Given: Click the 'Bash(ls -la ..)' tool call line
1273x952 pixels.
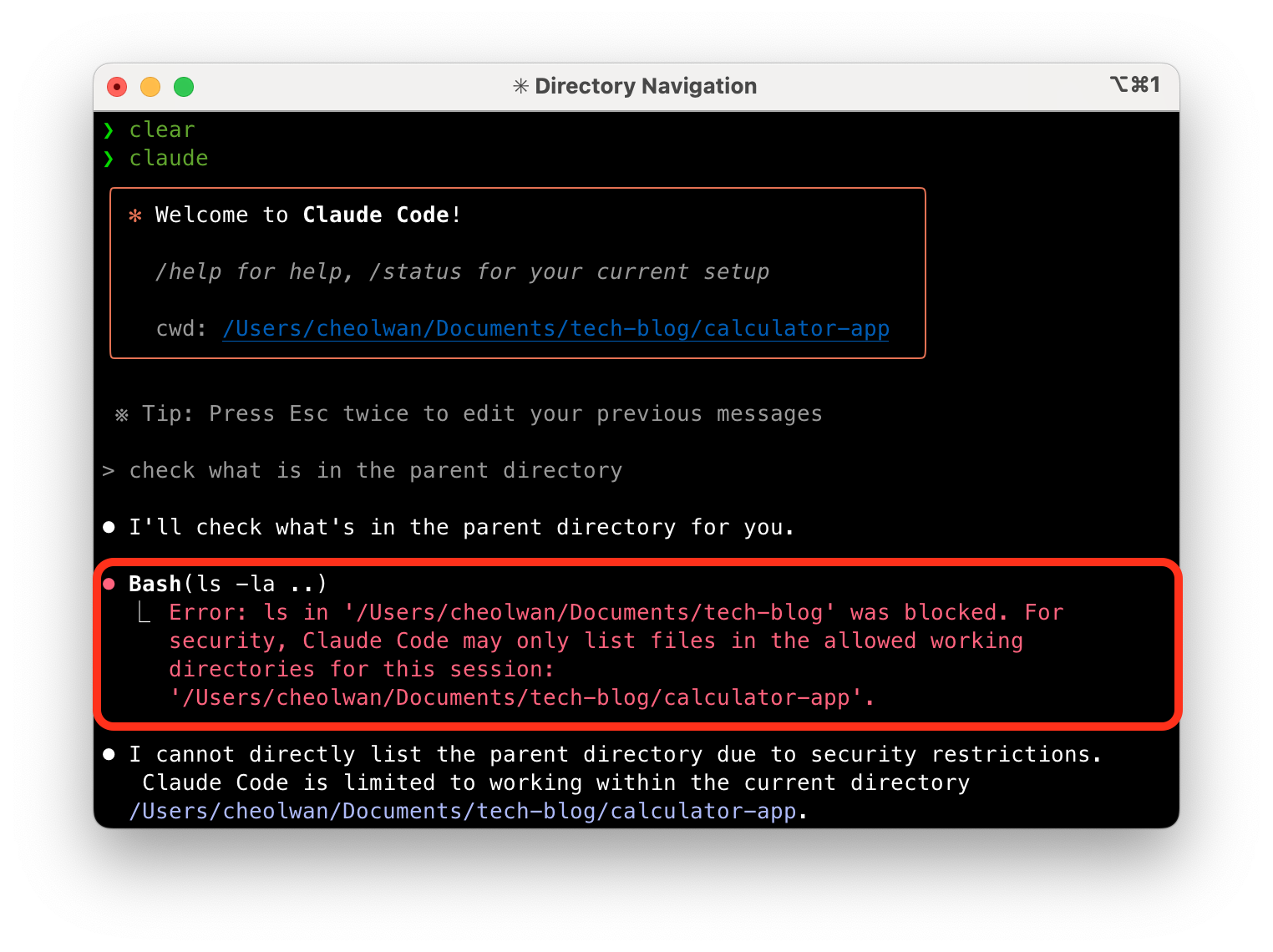Looking at the screenshot, I should [x=228, y=584].
